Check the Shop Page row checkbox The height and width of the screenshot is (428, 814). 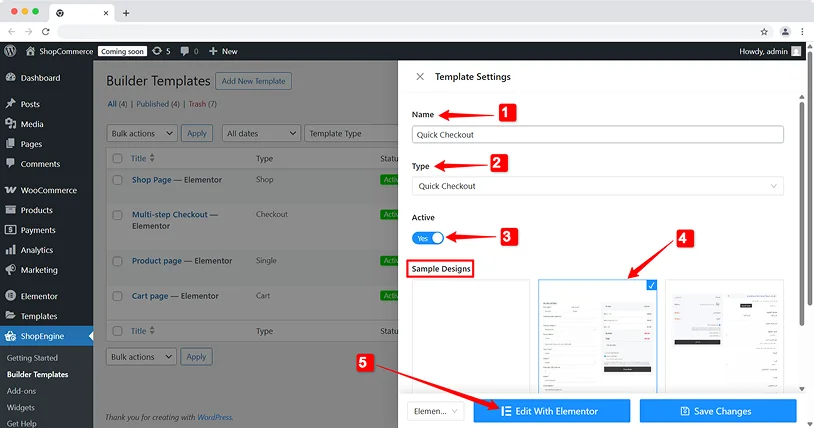click(x=117, y=180)
